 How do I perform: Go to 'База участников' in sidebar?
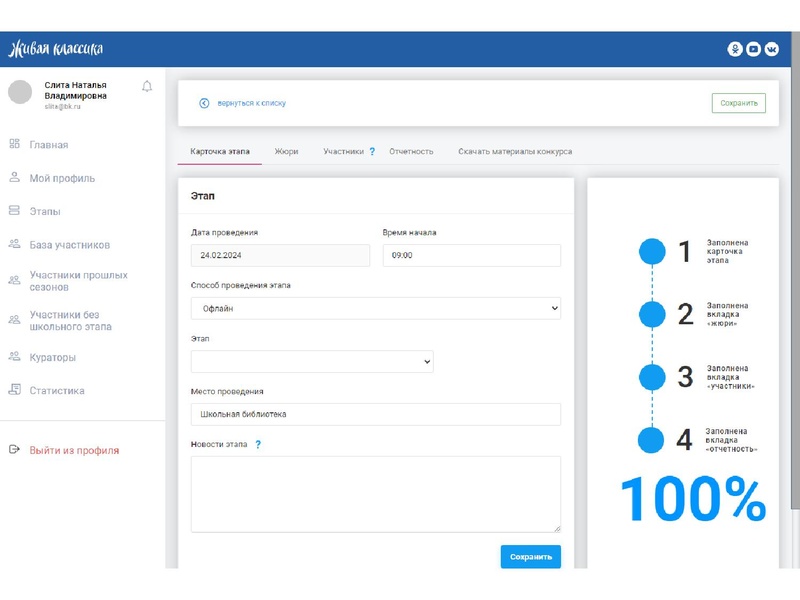pos(69,245)
